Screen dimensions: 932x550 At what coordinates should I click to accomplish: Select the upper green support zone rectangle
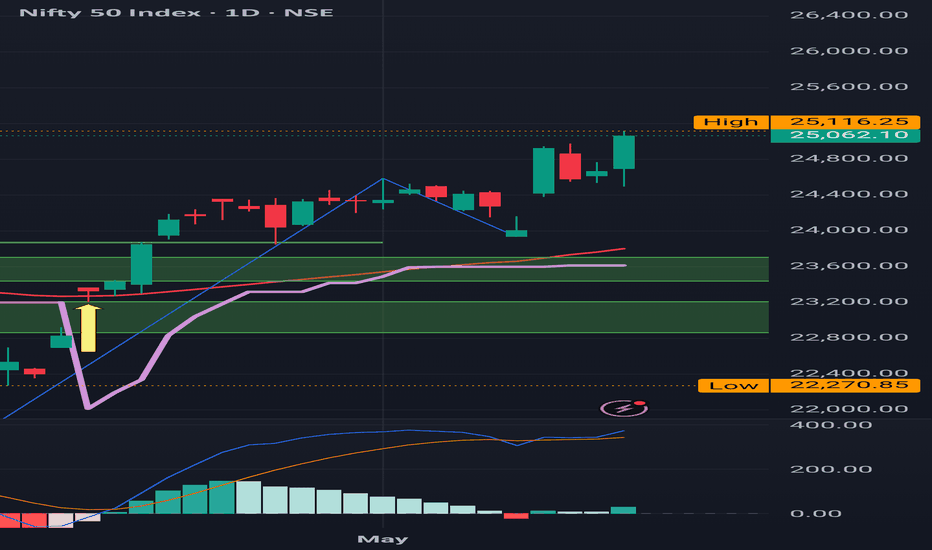point(384,269)
